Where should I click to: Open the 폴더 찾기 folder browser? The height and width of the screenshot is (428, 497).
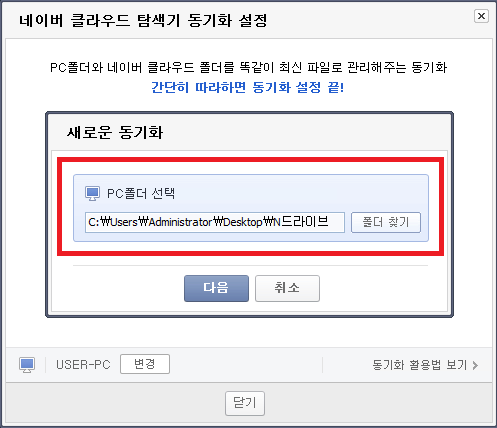point(386,222)
